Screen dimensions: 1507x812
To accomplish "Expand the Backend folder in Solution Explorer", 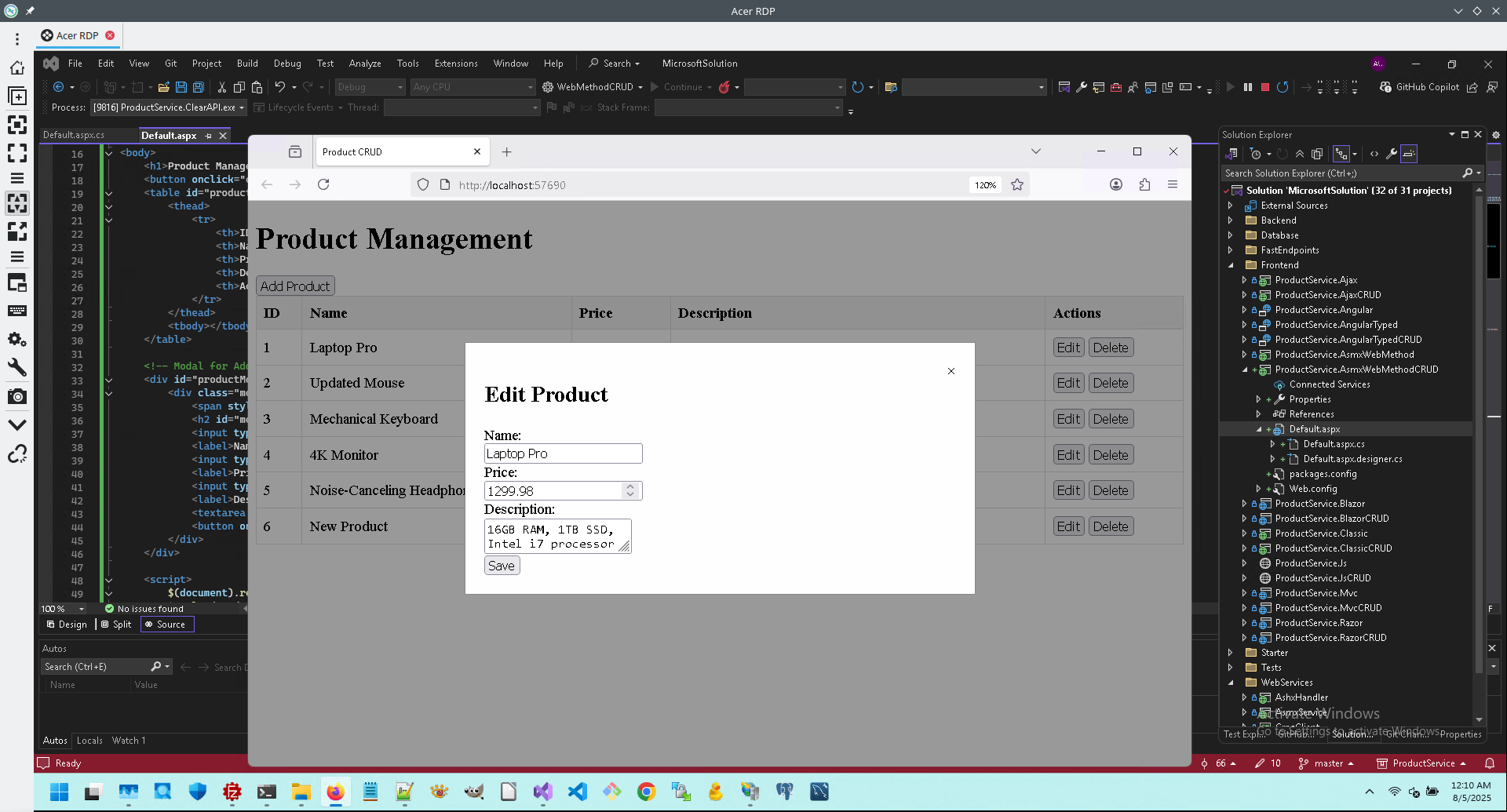I will (1231, 220).
